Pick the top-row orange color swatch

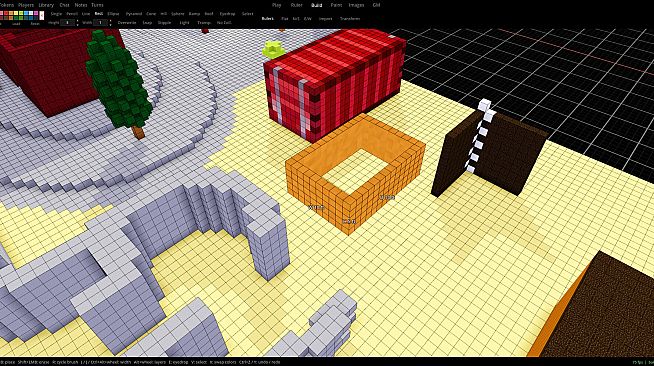11,13
